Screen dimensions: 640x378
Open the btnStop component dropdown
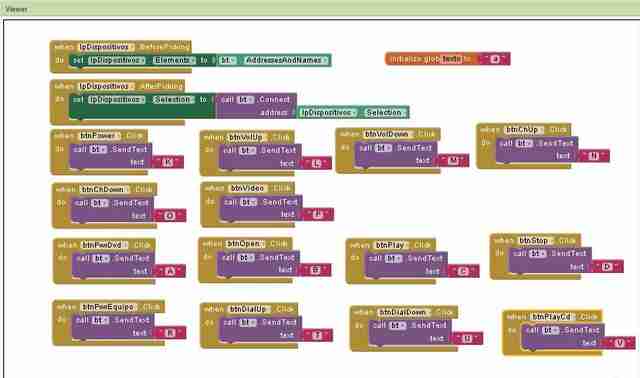pos(536,240)
